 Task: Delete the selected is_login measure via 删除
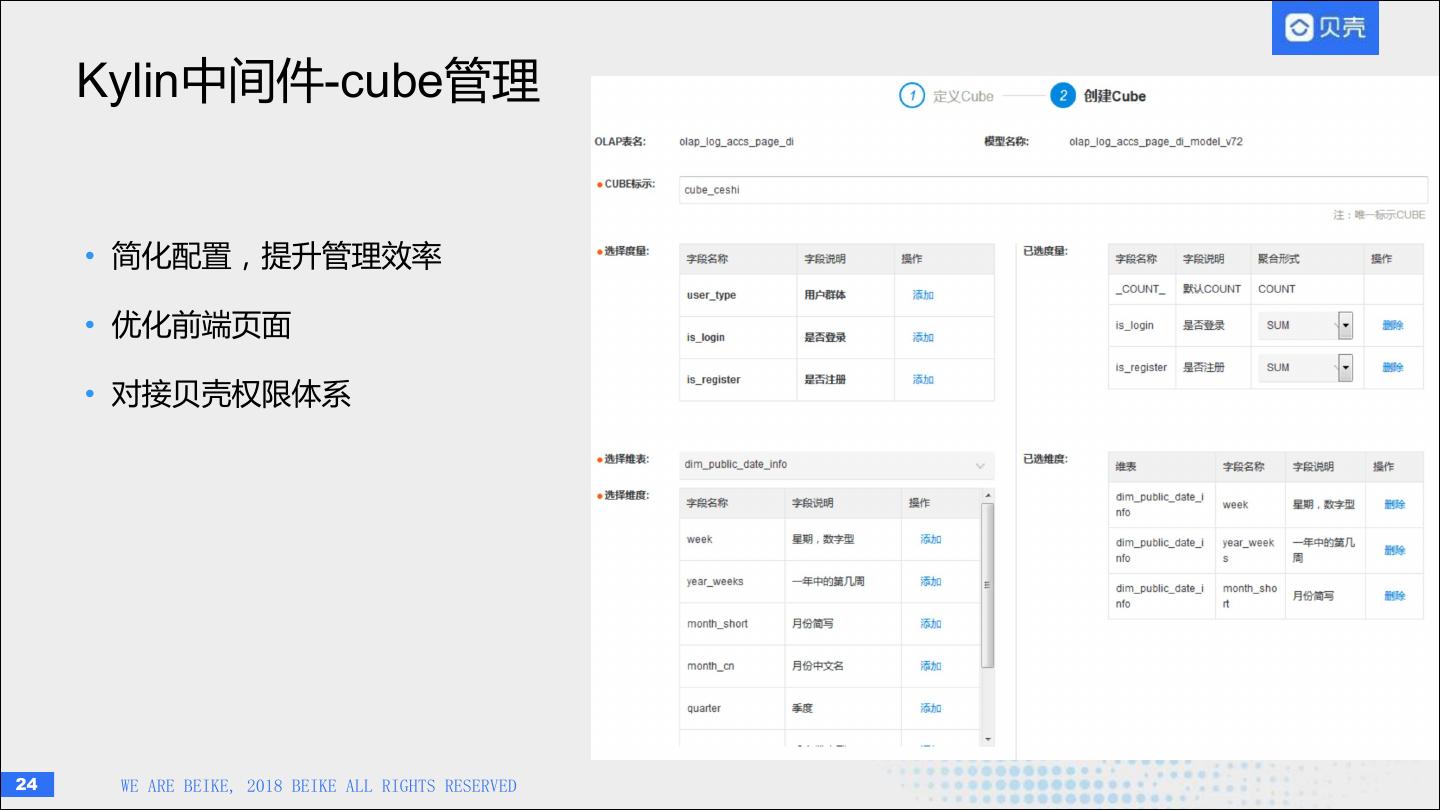(1393, 325)
